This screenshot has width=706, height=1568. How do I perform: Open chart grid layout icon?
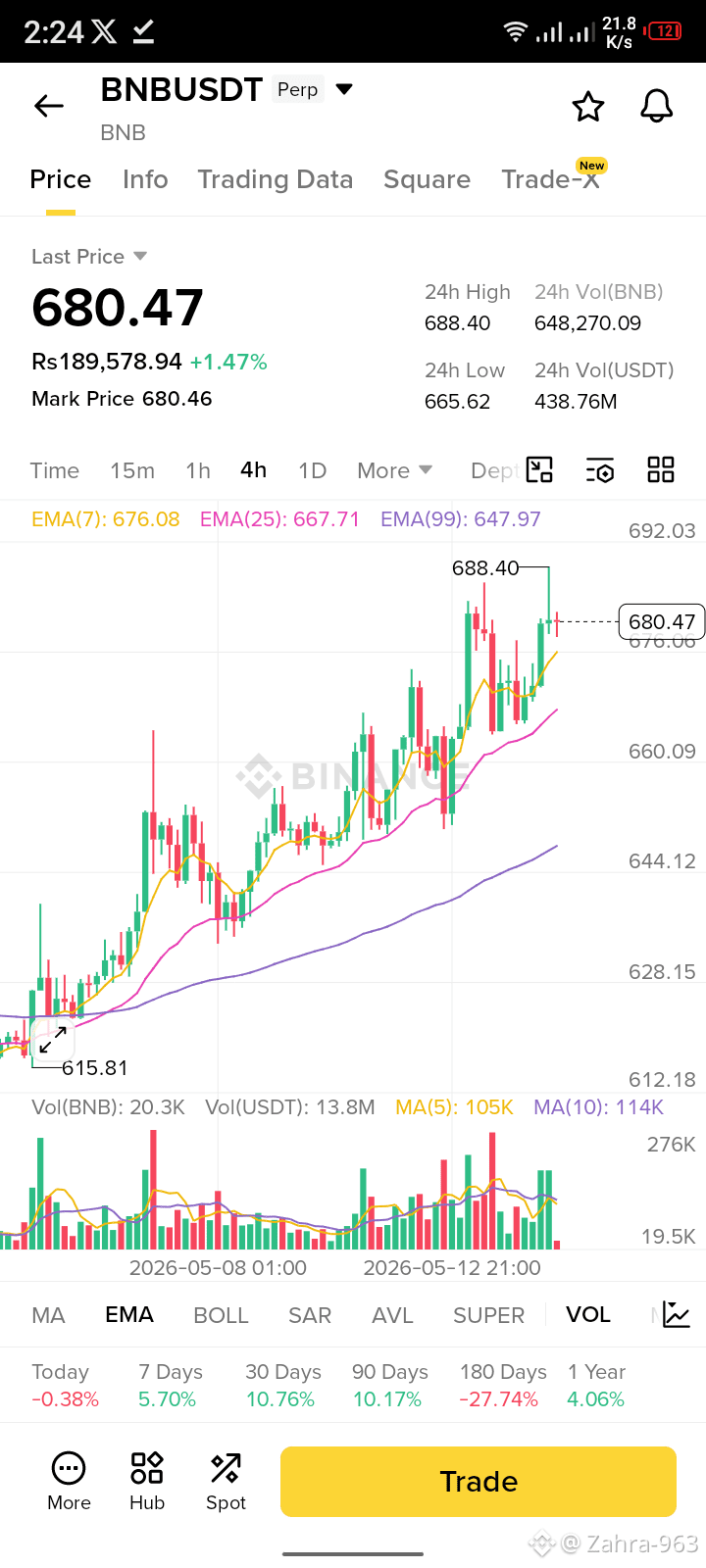click(661, 470)
